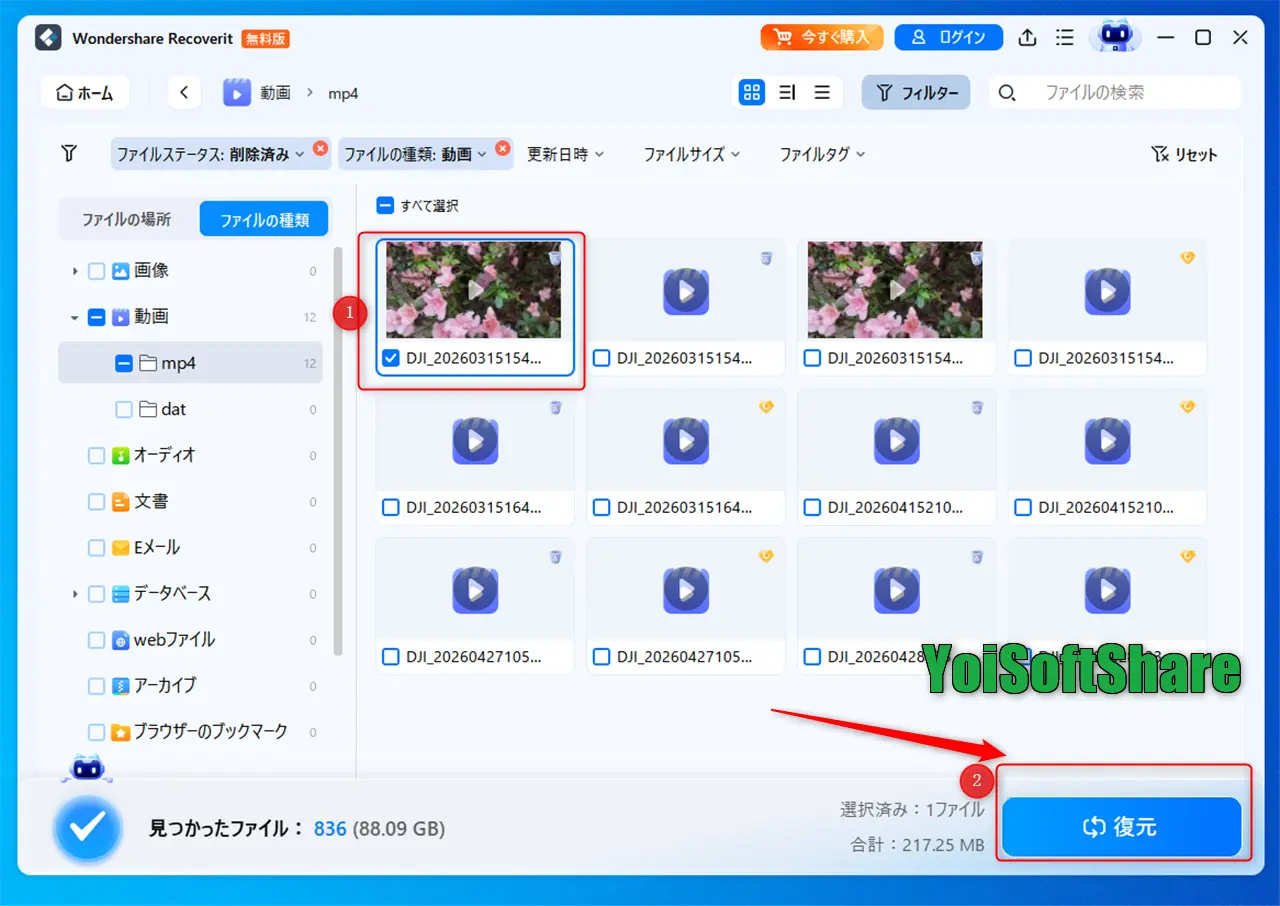Toggle the 画像 checkbox in the tree
Viewport: 1280px width, 906px height.
coord(97,271)
